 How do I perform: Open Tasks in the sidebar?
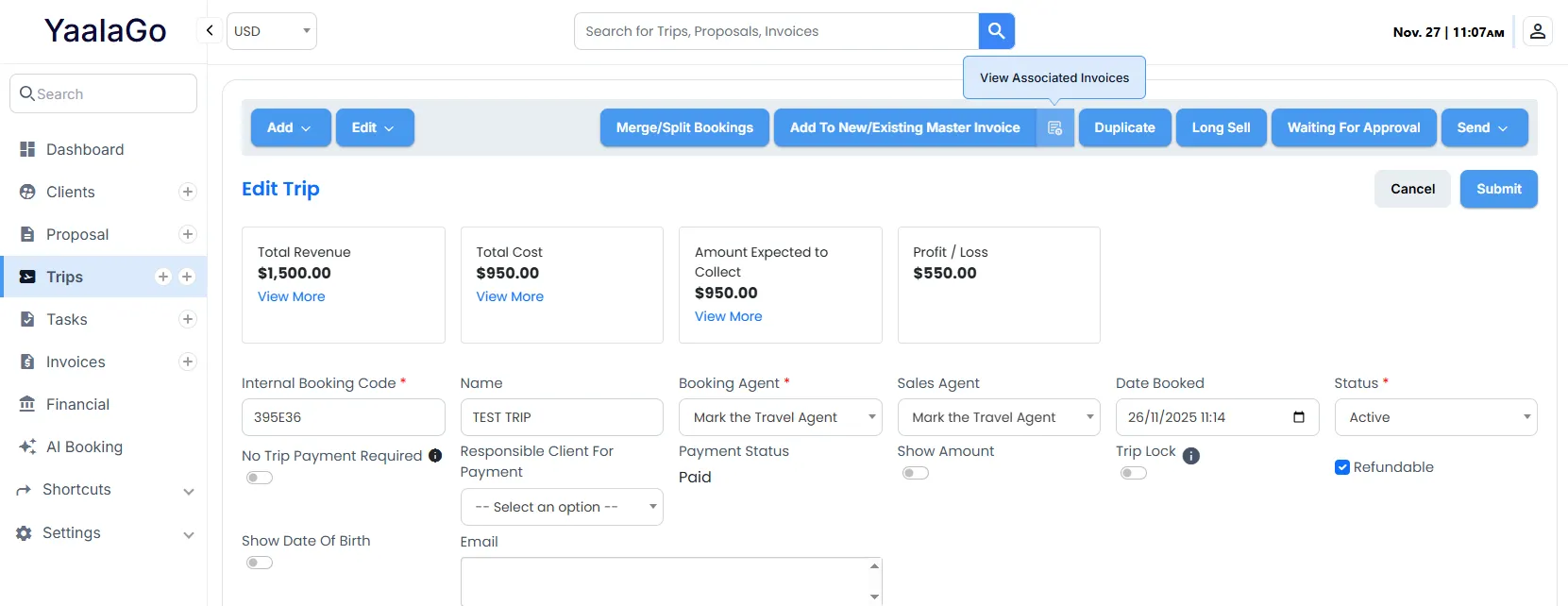[x=67, y=319]
